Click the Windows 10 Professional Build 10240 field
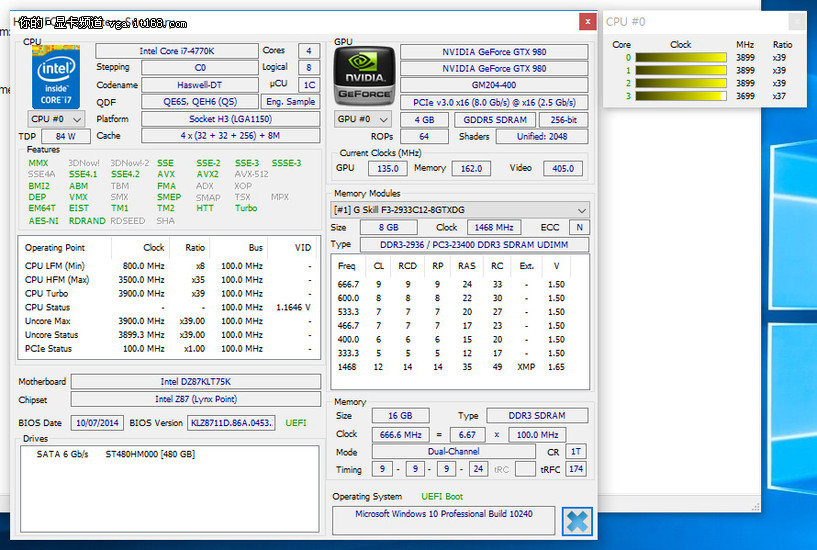 point(443,520)
